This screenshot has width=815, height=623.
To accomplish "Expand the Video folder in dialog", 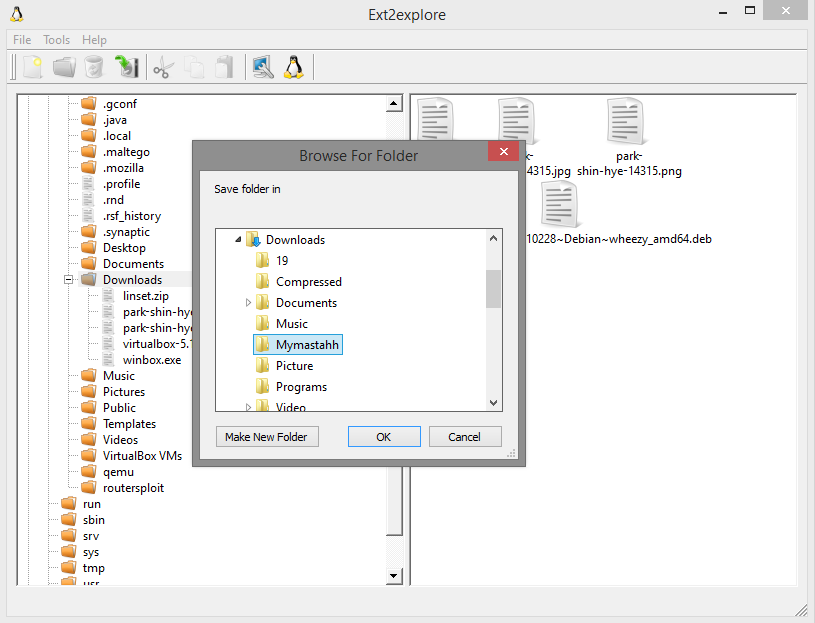I will [x=248, y=407].
